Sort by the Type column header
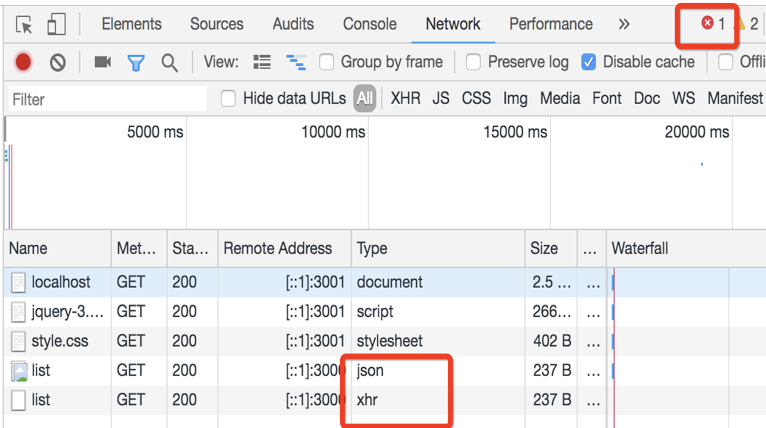Image resolution: width=766 pixels, height=428 pixels. click(x=438, y=248)
